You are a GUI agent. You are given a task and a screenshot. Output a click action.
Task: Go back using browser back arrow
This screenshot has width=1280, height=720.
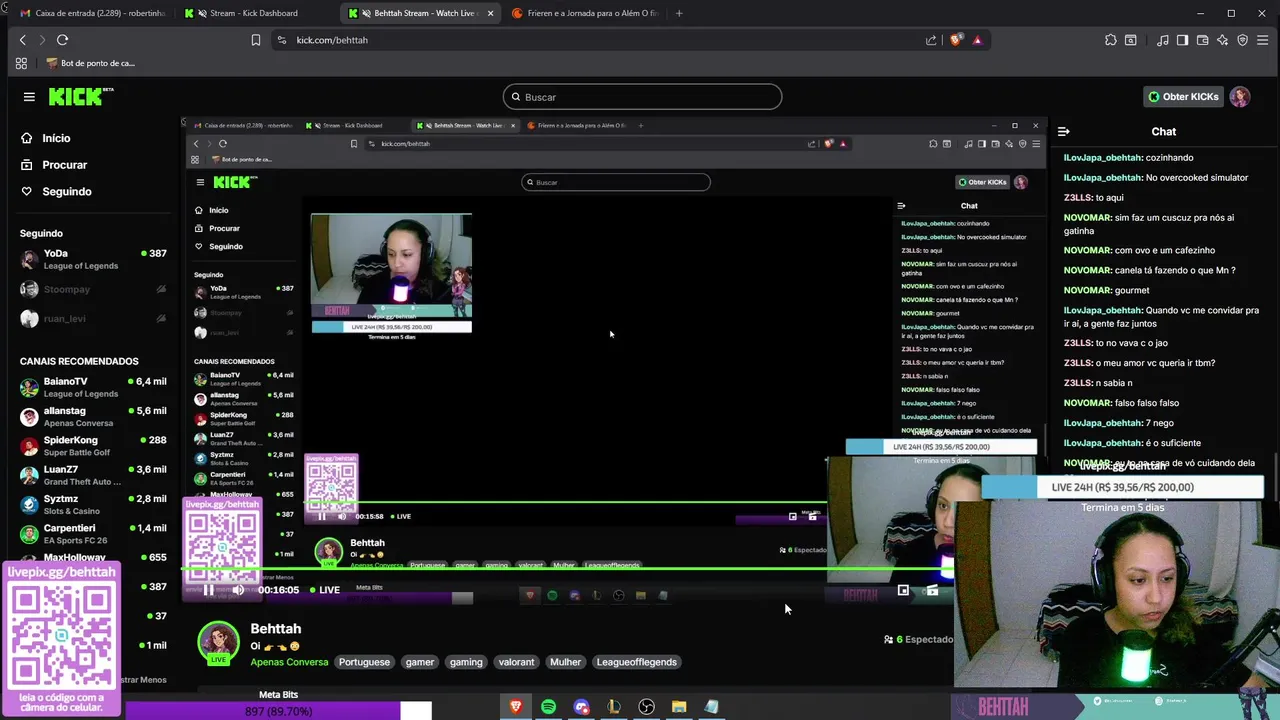pos(22,40)
